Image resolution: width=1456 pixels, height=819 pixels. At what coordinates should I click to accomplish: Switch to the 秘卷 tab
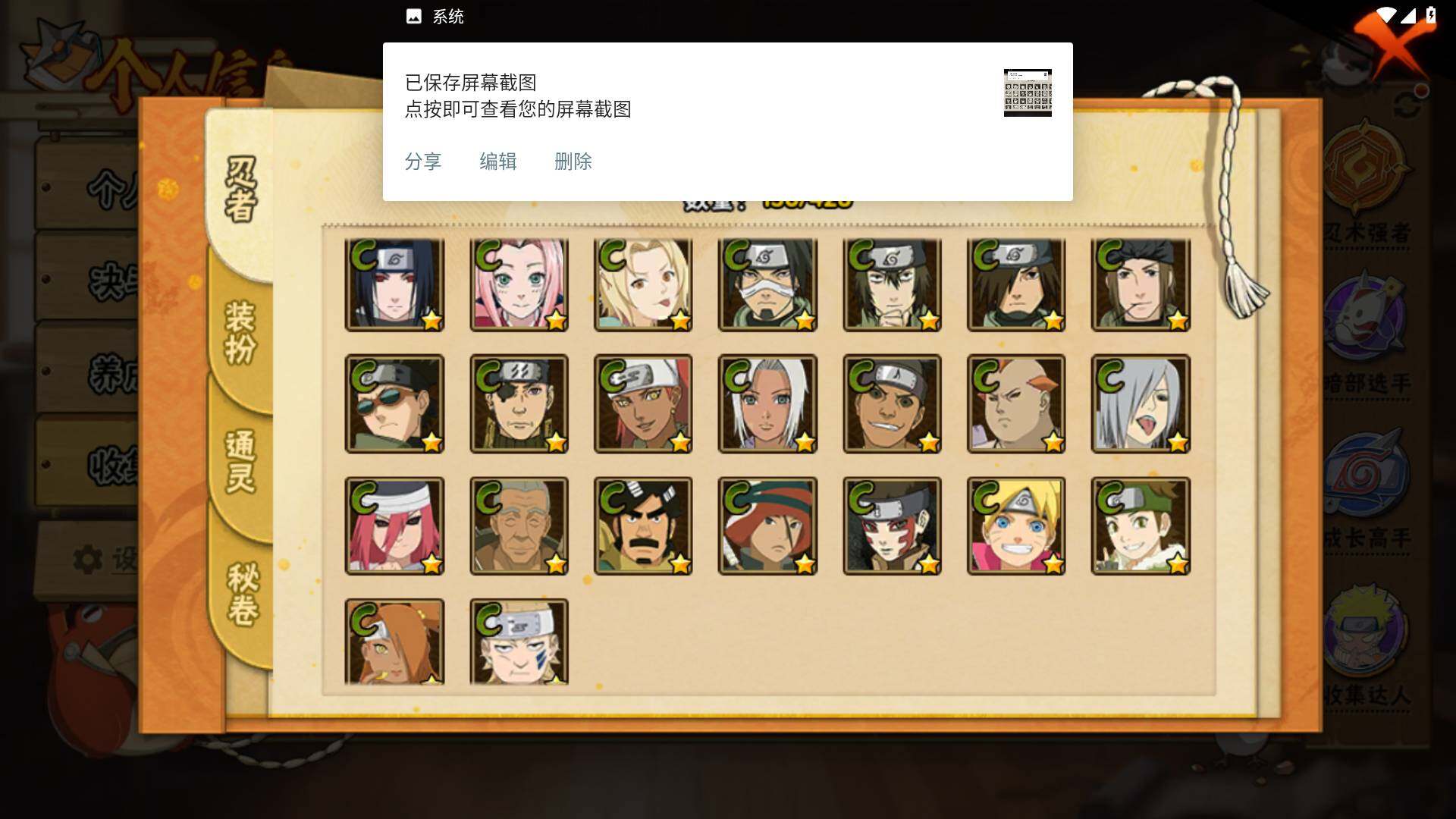[x=243, y=594]
